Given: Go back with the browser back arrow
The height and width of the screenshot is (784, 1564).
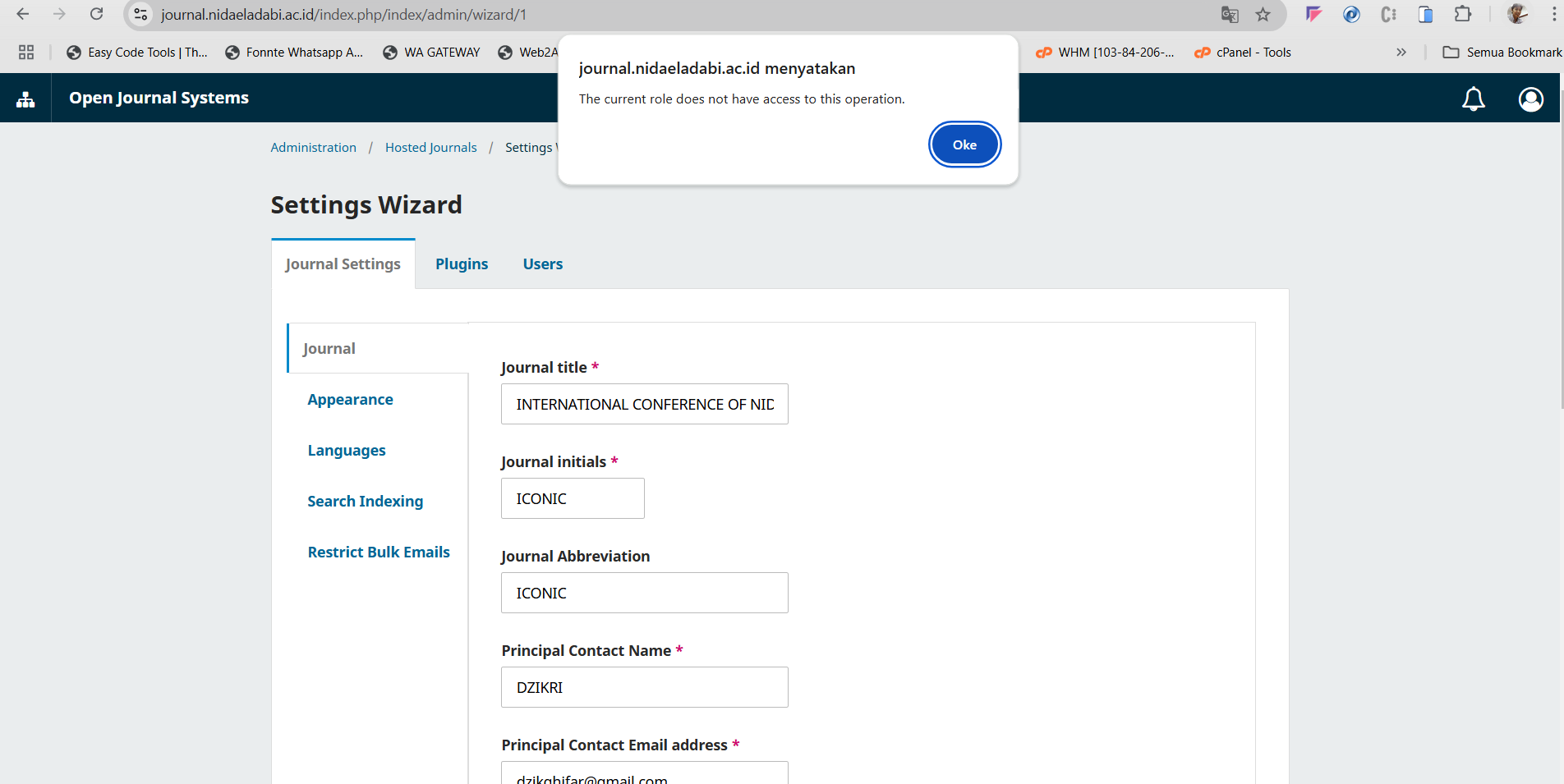Looking at the screenshot, I should [x=23, y=14].
